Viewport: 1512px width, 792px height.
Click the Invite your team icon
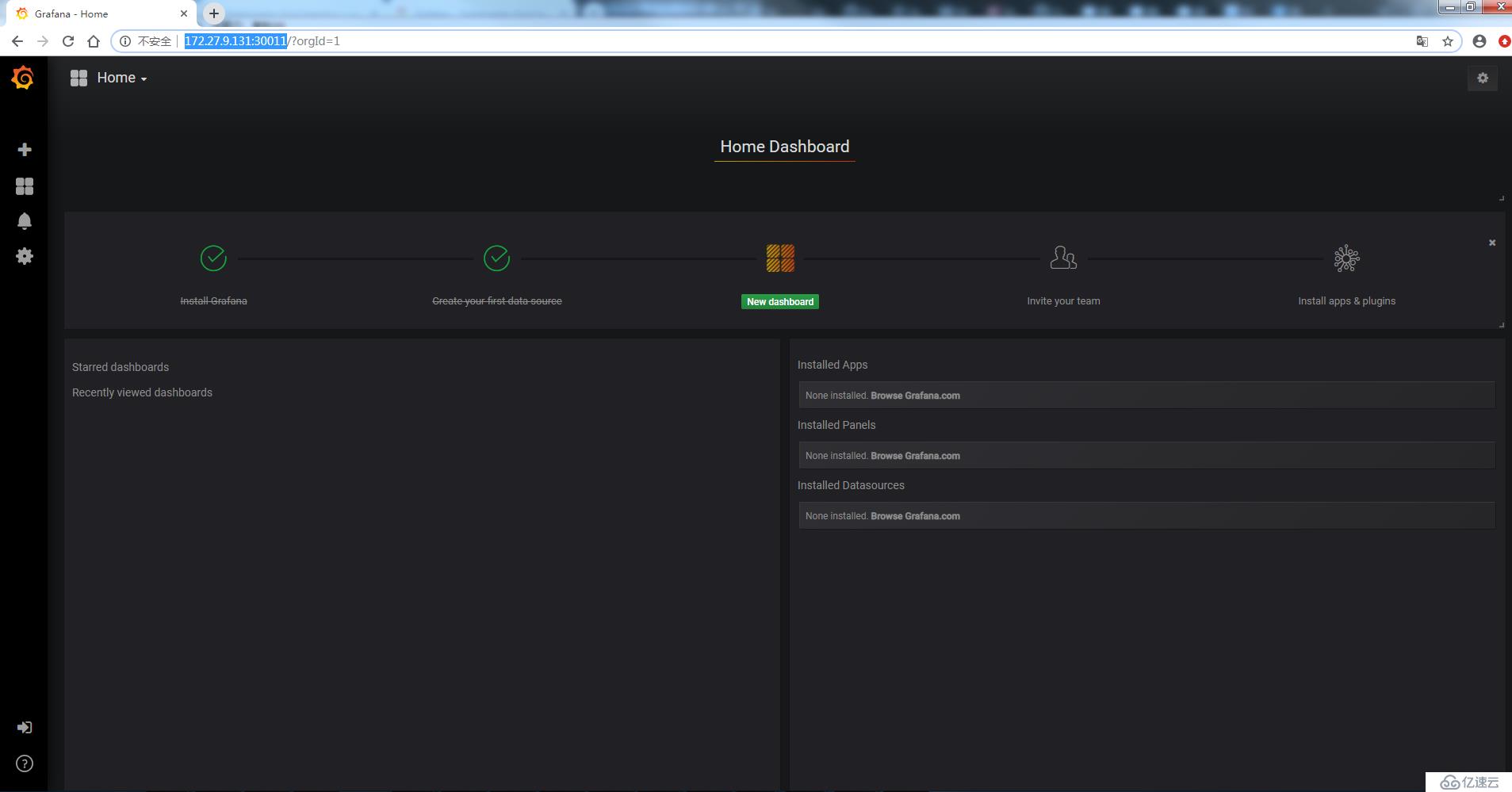1063,258
